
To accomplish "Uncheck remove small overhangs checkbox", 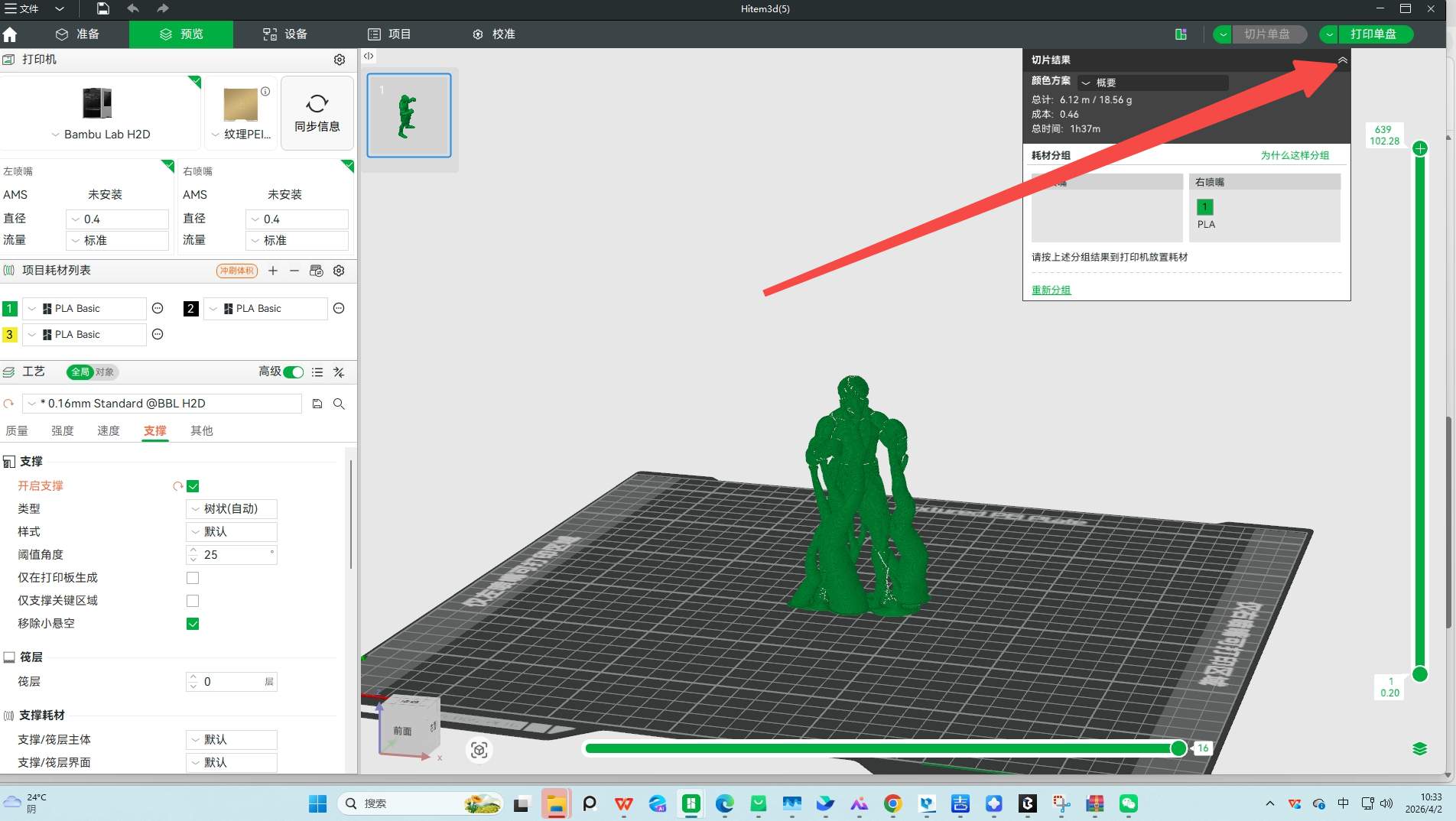I will click(x=193, y=624).
